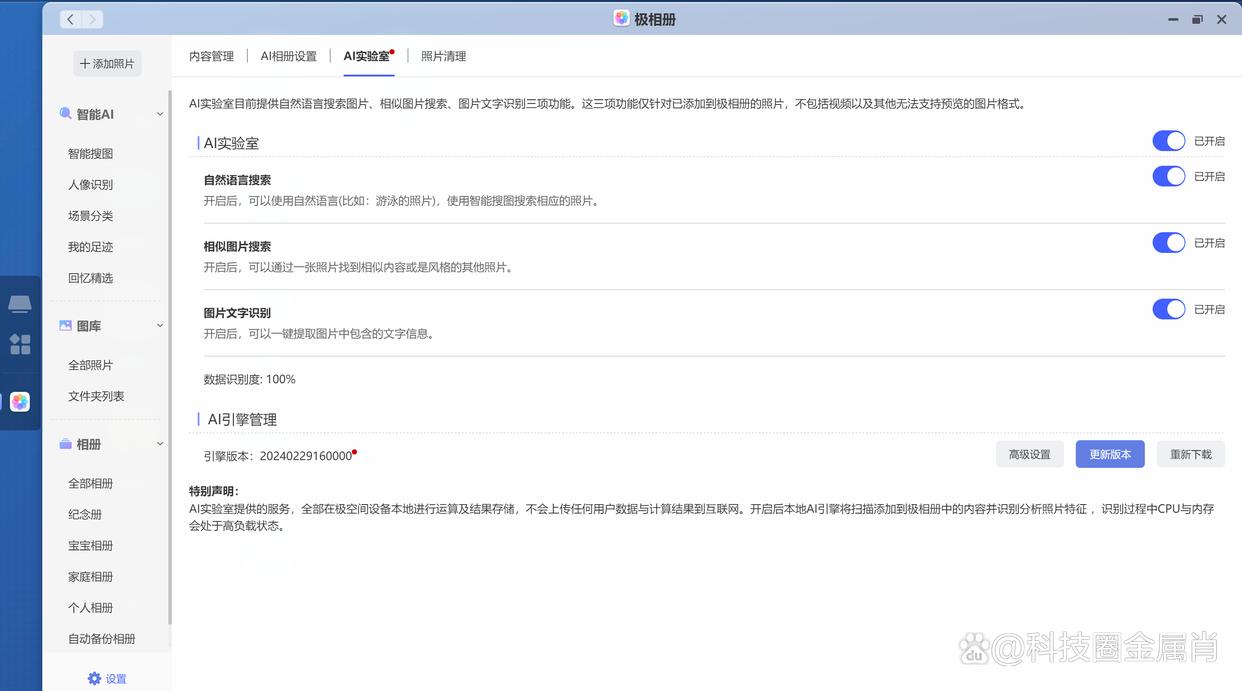Select the AI实验室 tab
Viewport: 1242px width, 691px height.
tap(367, 56)
